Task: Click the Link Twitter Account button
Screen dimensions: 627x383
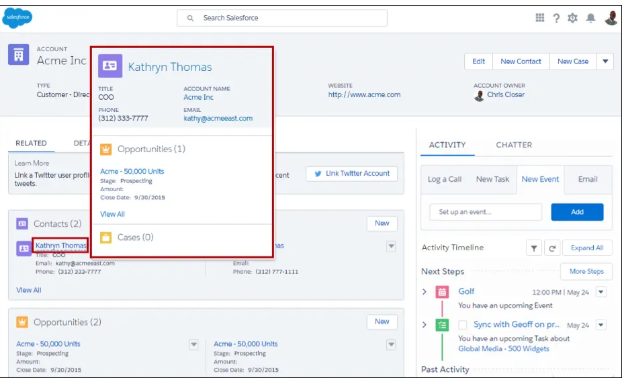Action: pos(352,174)
